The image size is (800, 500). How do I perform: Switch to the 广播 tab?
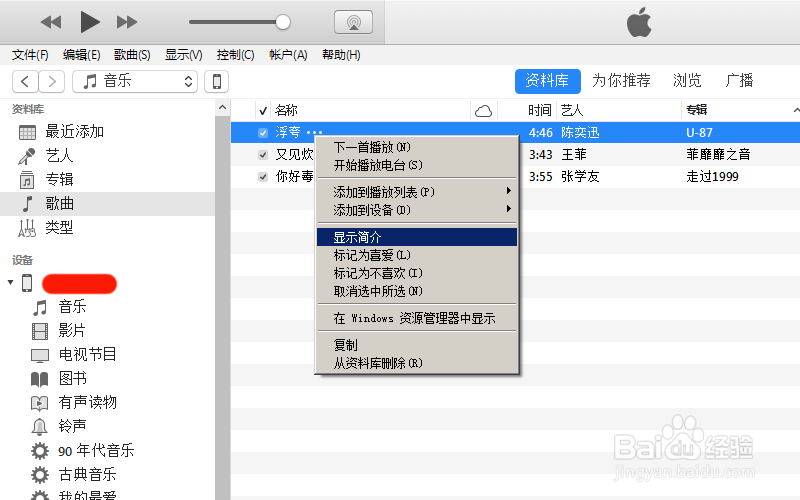[739, 81]
